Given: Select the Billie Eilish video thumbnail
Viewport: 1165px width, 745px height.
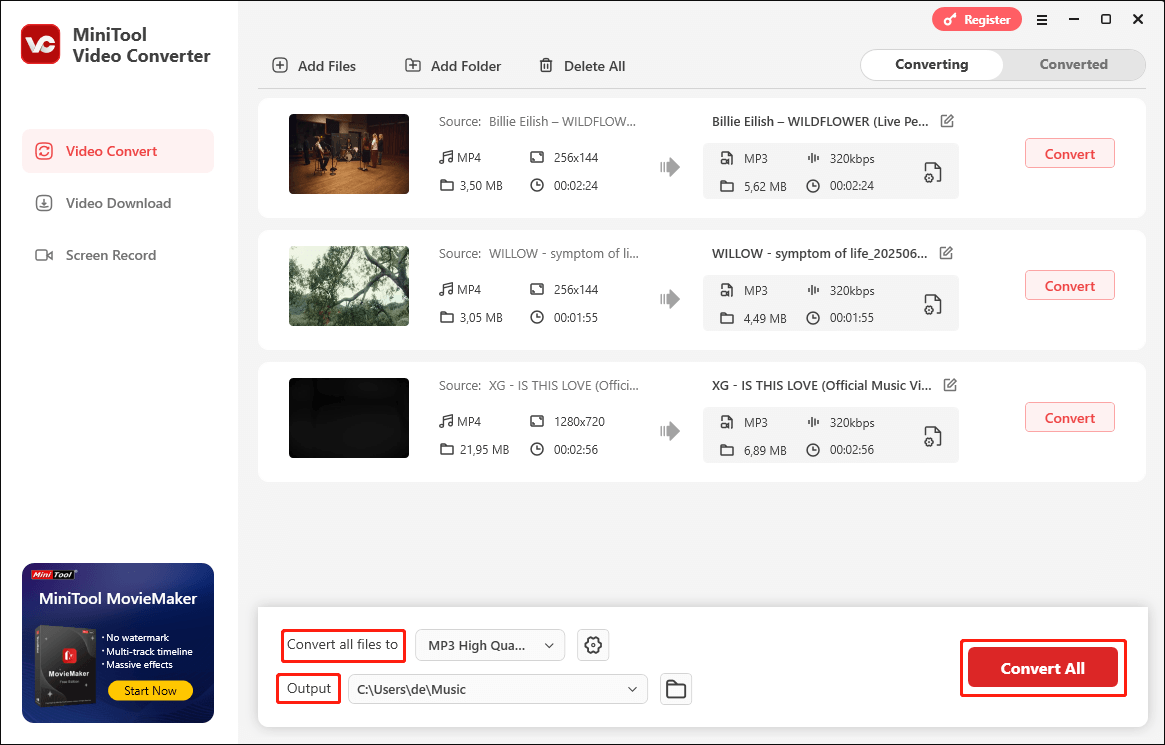Looking at the screenshot, I should 349,154.
